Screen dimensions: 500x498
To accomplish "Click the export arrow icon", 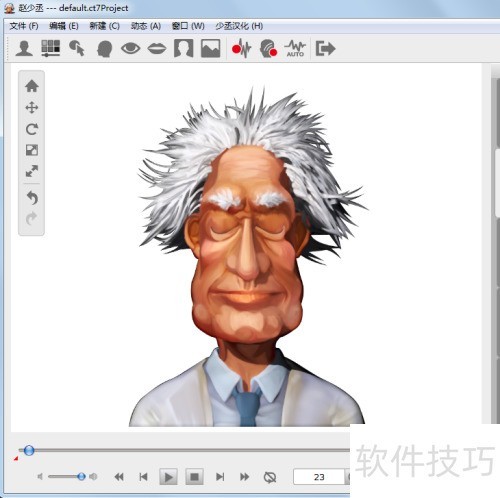I will 325,49.
